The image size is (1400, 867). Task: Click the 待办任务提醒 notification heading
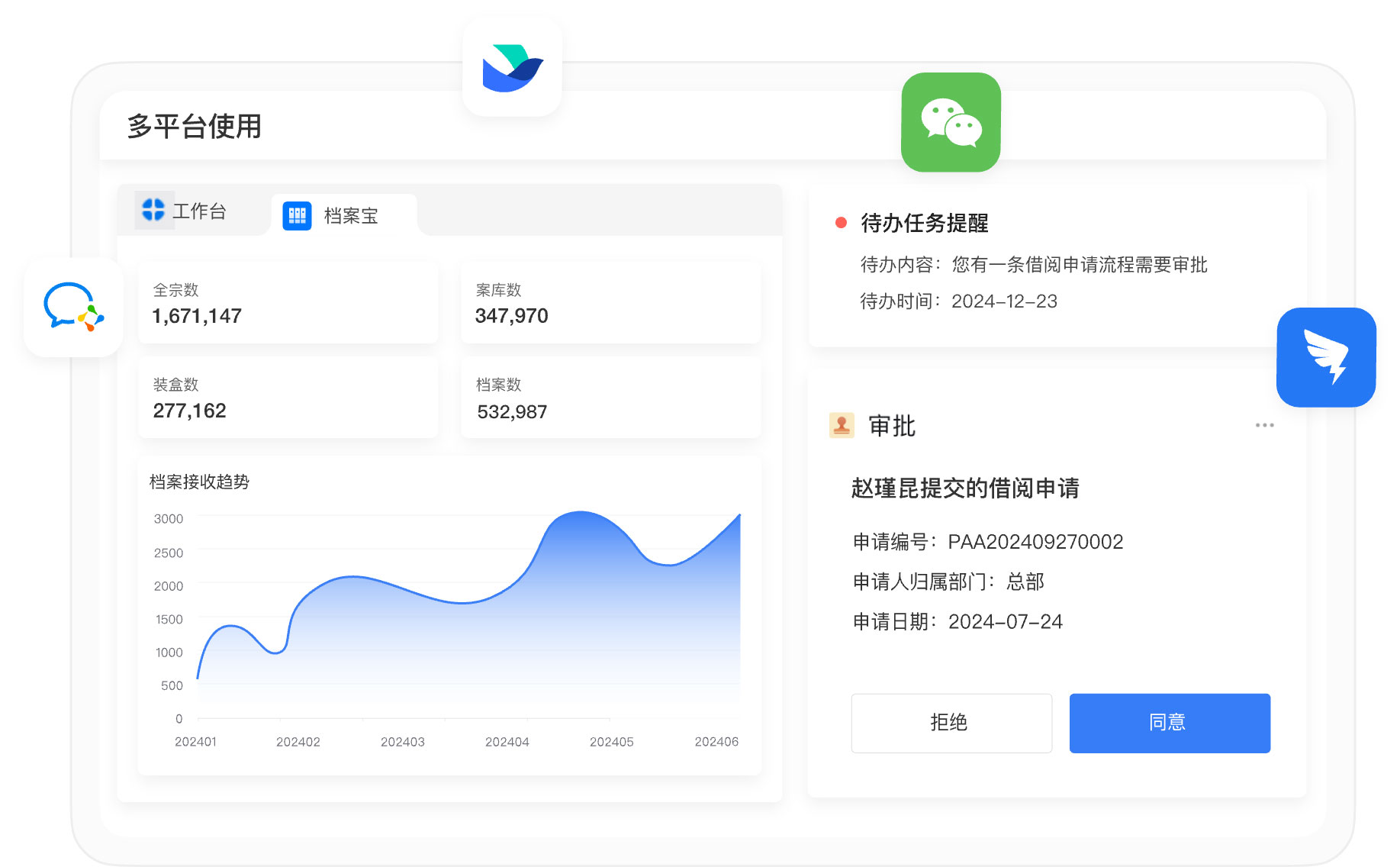pyautogui.click(x=924, y=223)
